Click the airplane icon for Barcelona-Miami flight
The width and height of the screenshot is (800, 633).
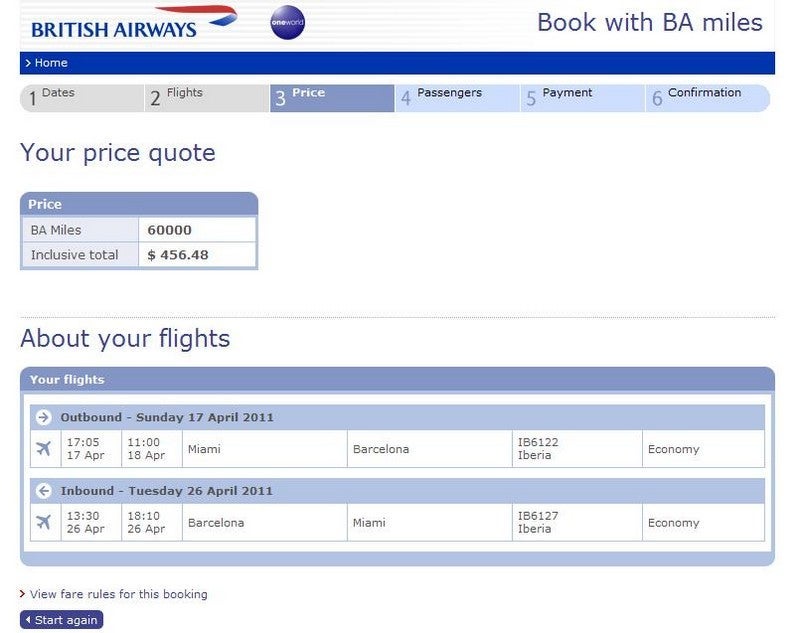point(44,522)
